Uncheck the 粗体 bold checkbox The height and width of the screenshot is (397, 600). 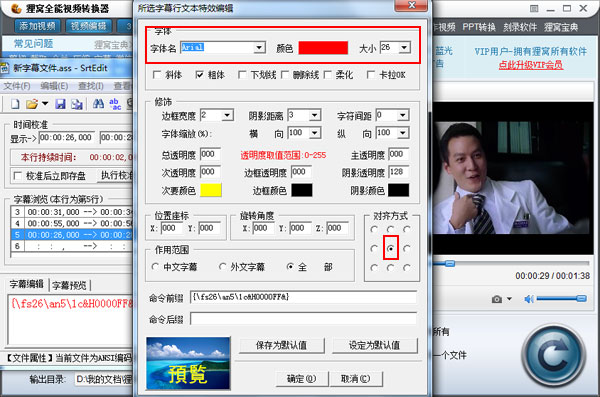[x=199, y=75]
